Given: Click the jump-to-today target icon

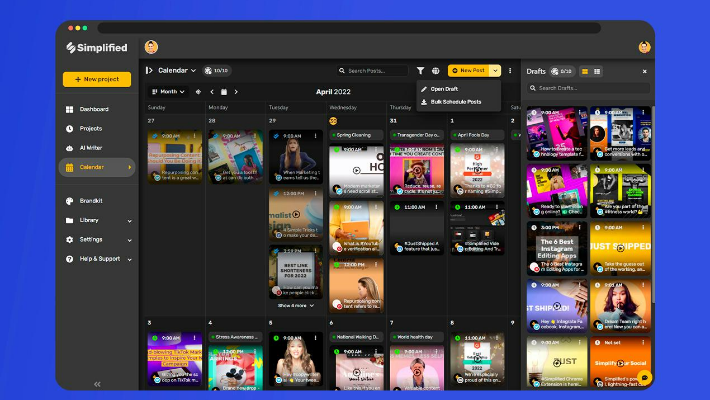Looking at the screenshot, I should point(198,92).
